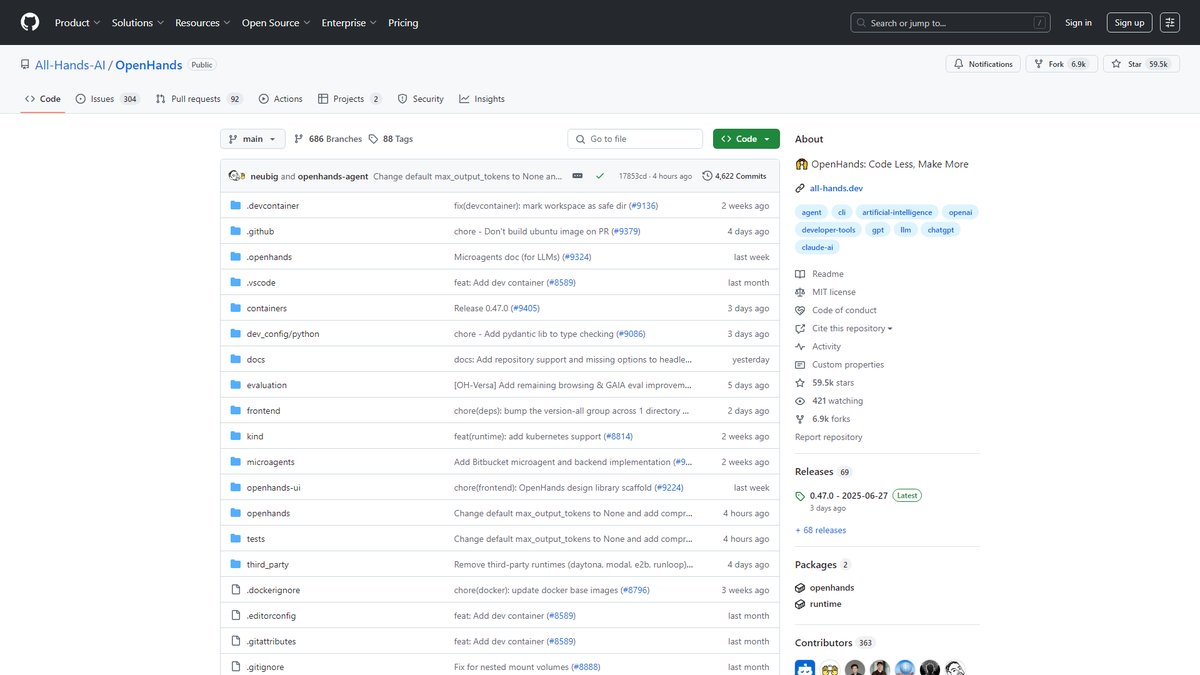The image size is (1200, 675).
Task: Open the .editorconfig file
Action: click(271, 616)
